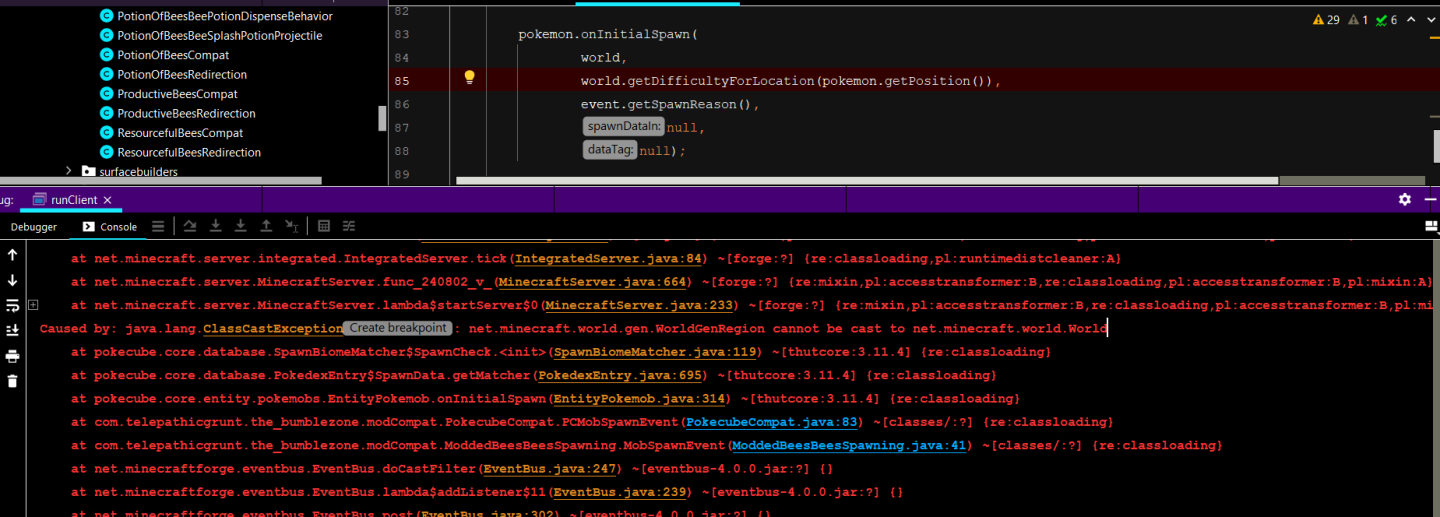Viewport: 1440px width, 517px height.
Task: Click the green typo check count 6
Action: 1386,20
